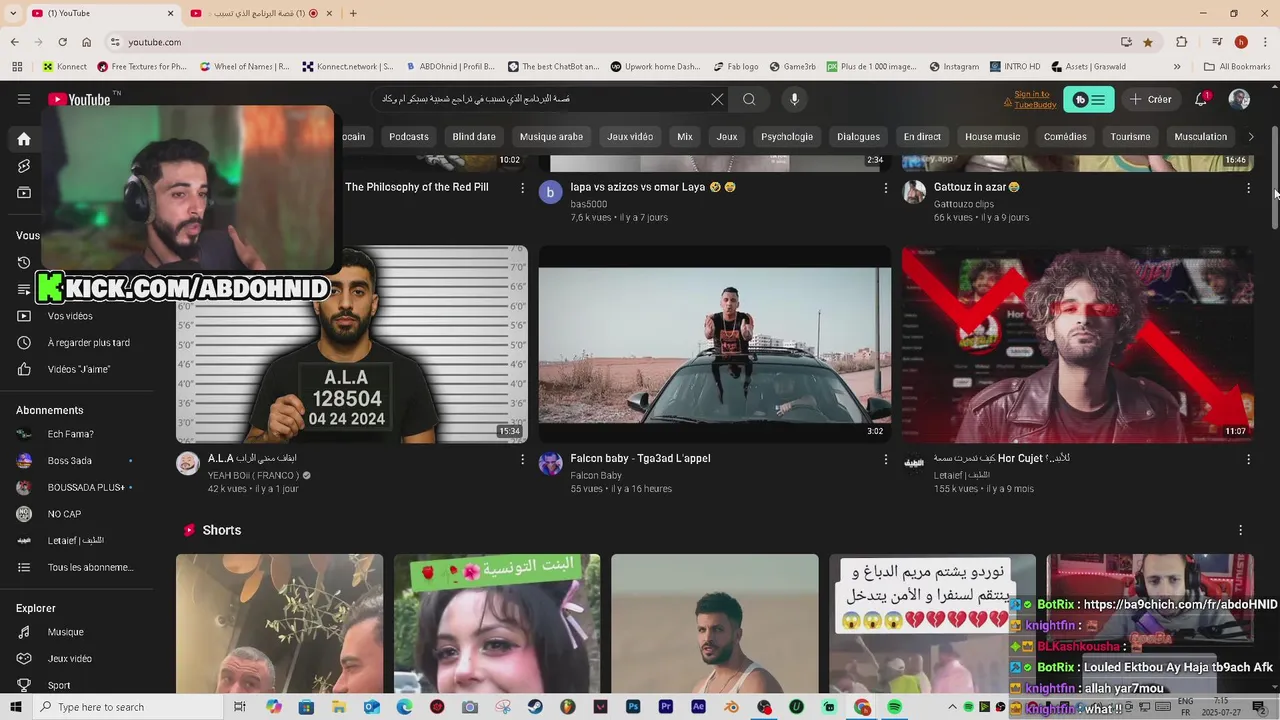Reload the page in Chrome

pos(62,42)
